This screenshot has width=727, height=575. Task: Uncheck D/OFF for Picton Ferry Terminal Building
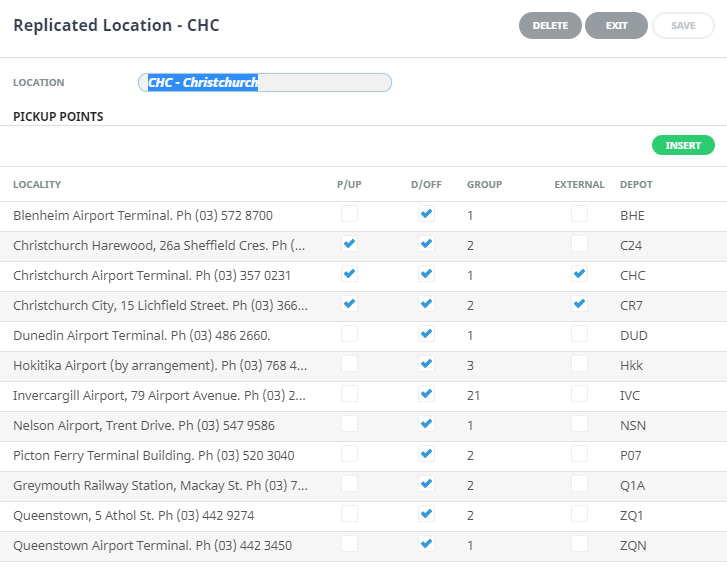coord(427,454)
